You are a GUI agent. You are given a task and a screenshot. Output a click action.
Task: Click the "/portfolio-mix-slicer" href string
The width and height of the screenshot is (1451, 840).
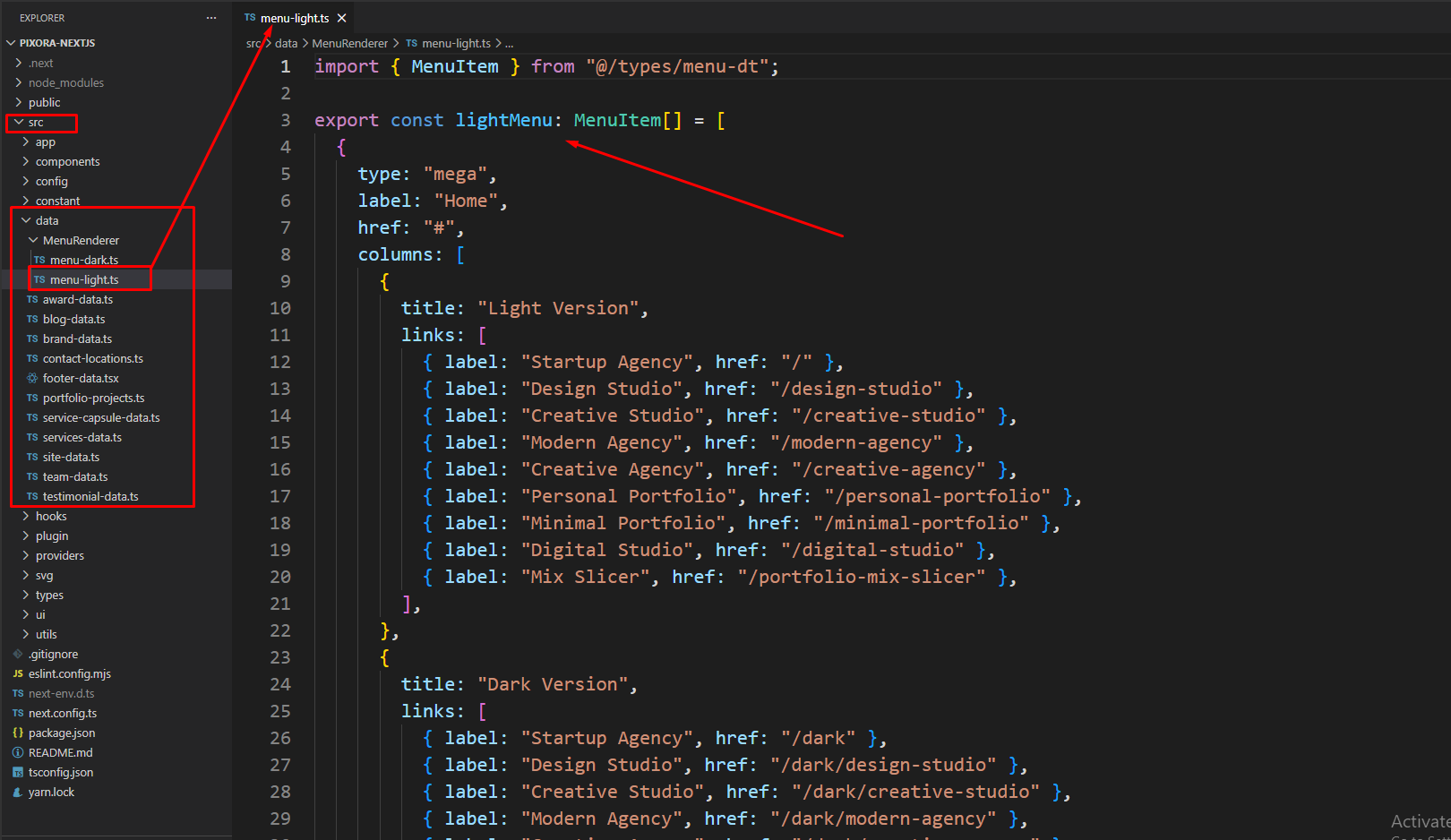click(861, 577)
